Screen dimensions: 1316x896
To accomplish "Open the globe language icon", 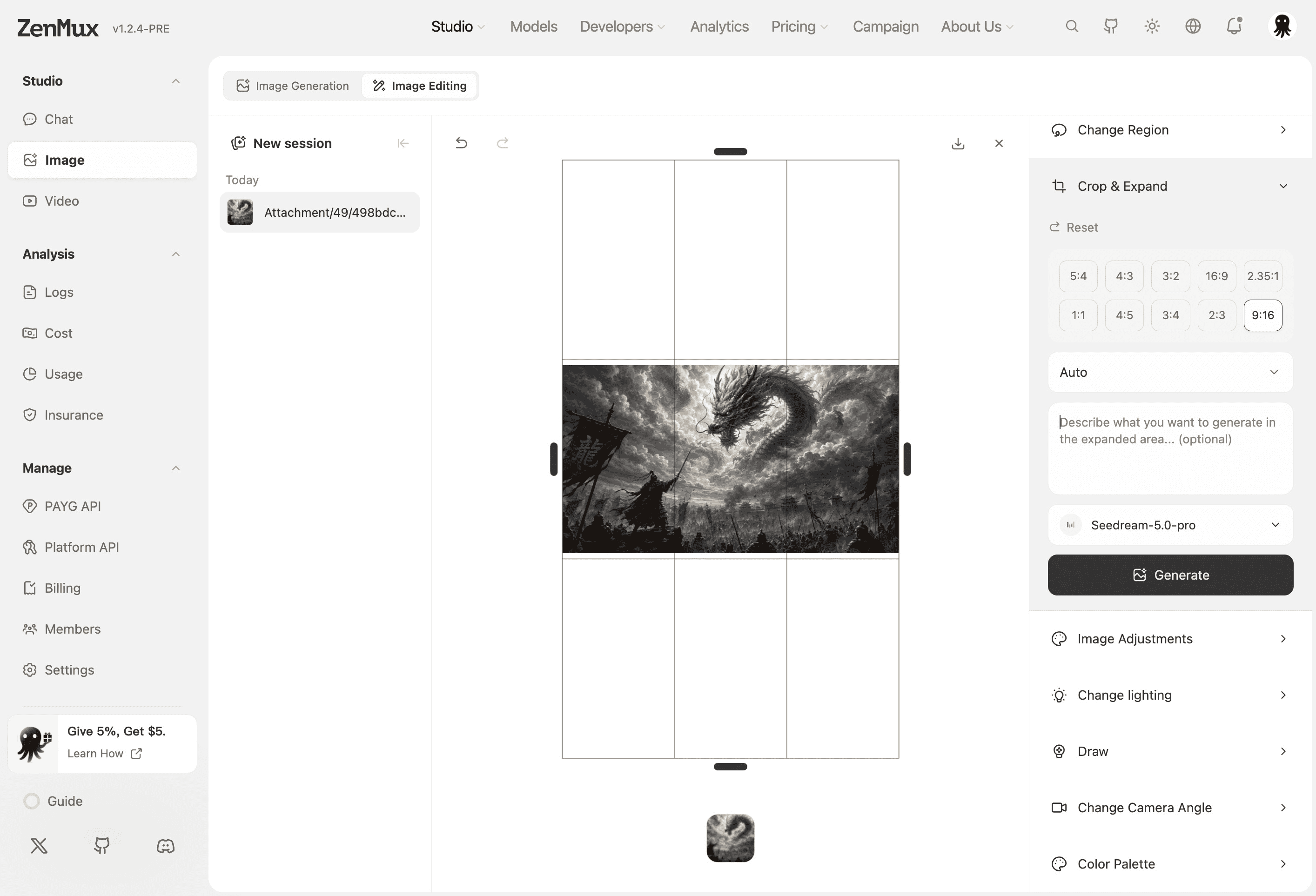I will point(1193,27).
